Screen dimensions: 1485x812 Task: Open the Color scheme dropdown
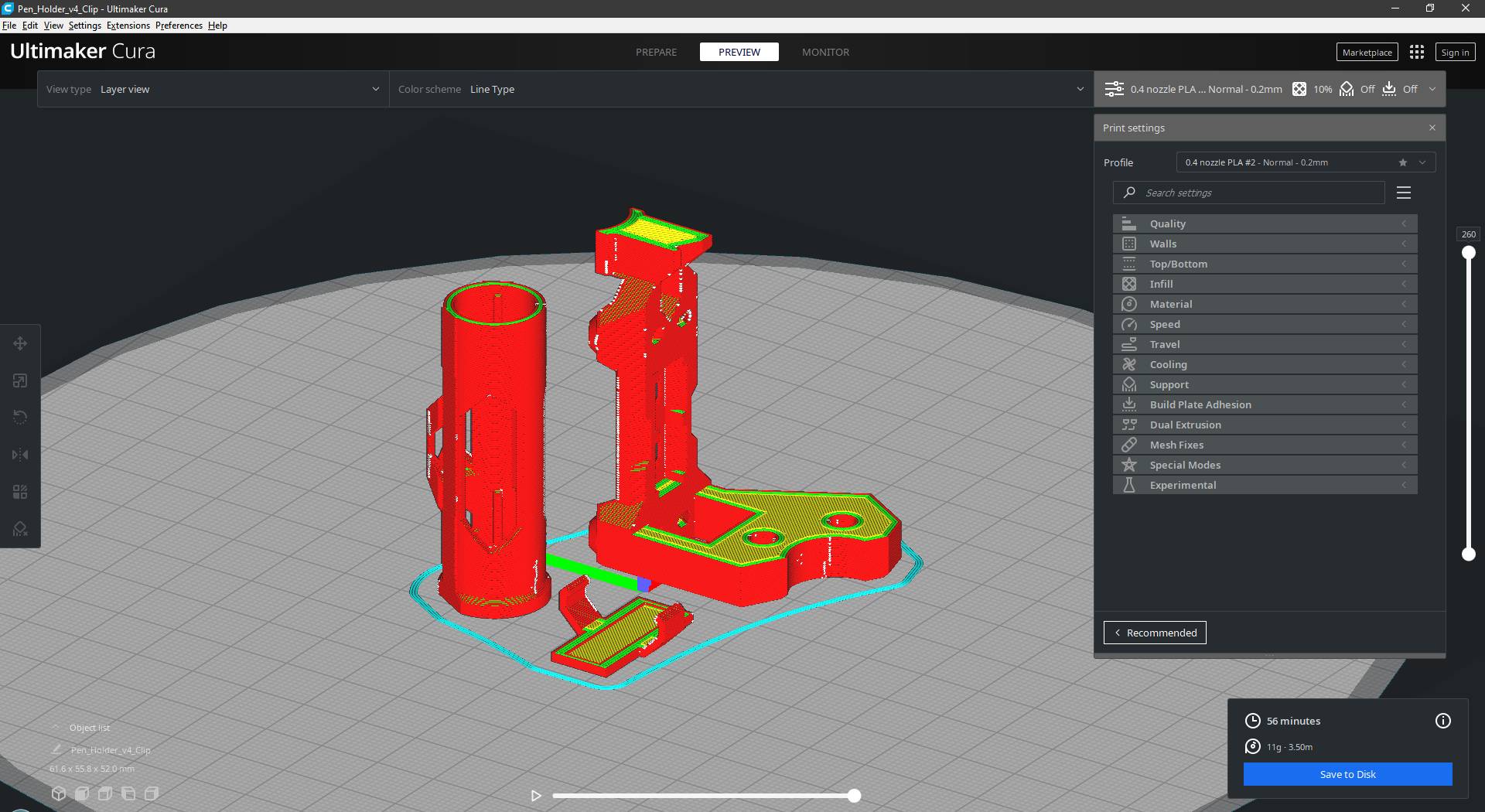(741, 89)
